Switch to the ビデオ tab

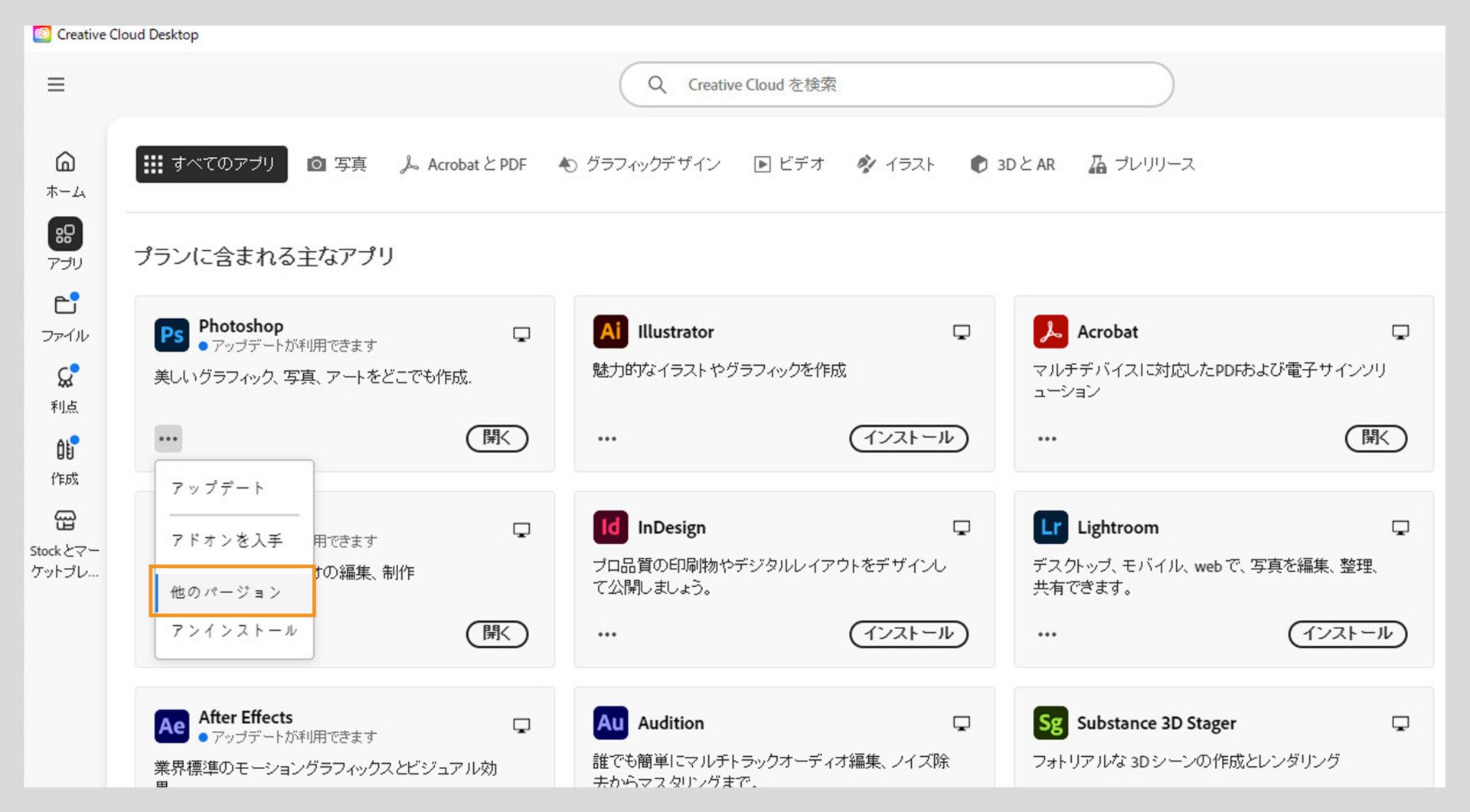click(789, 164)
